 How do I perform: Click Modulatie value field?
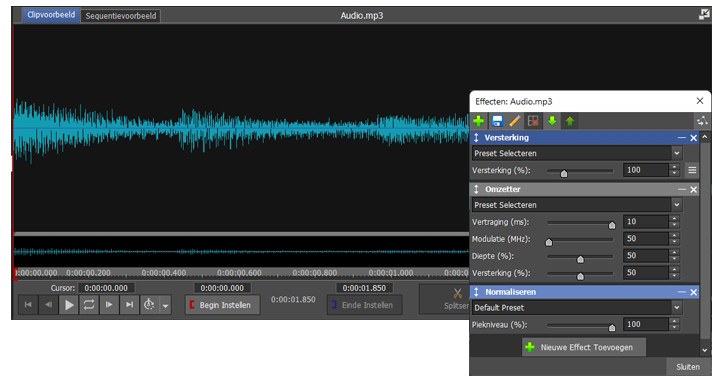646,239
